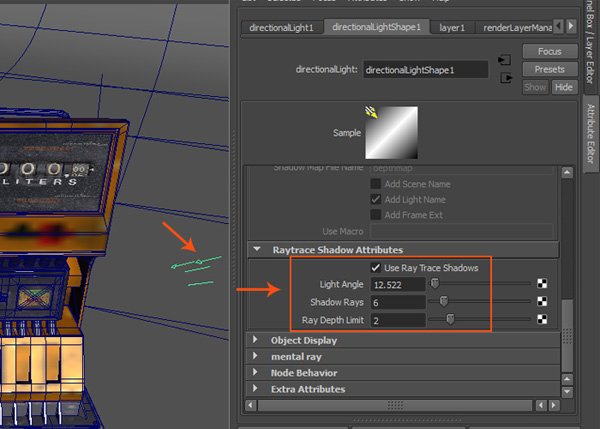Adjust the Ray Depth Limit slider
Screen dimensions: 600x429
tap(450, 319)
